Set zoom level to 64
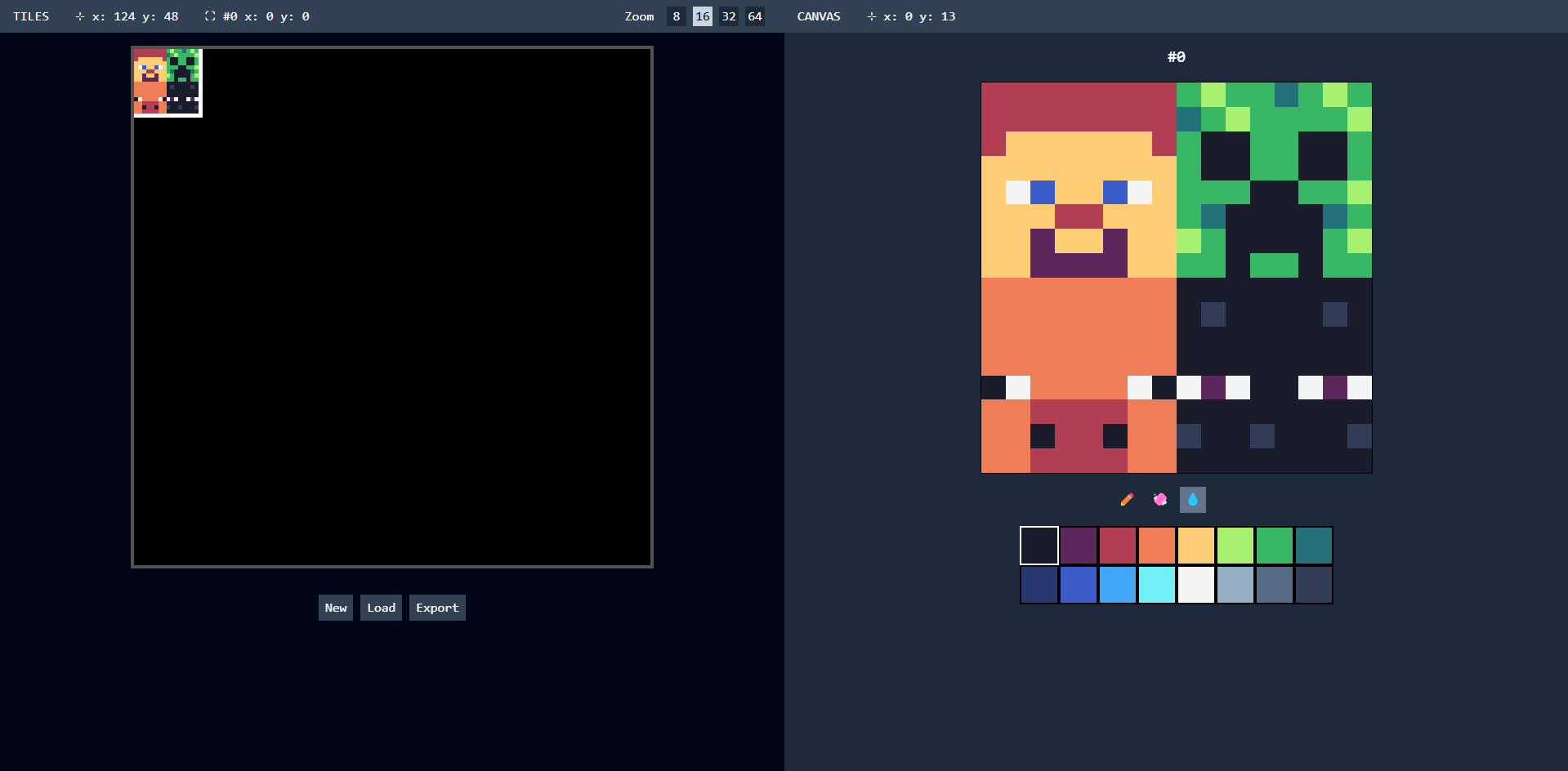The width and height of the screenshot is (1568, 771). tap(755, 16)
